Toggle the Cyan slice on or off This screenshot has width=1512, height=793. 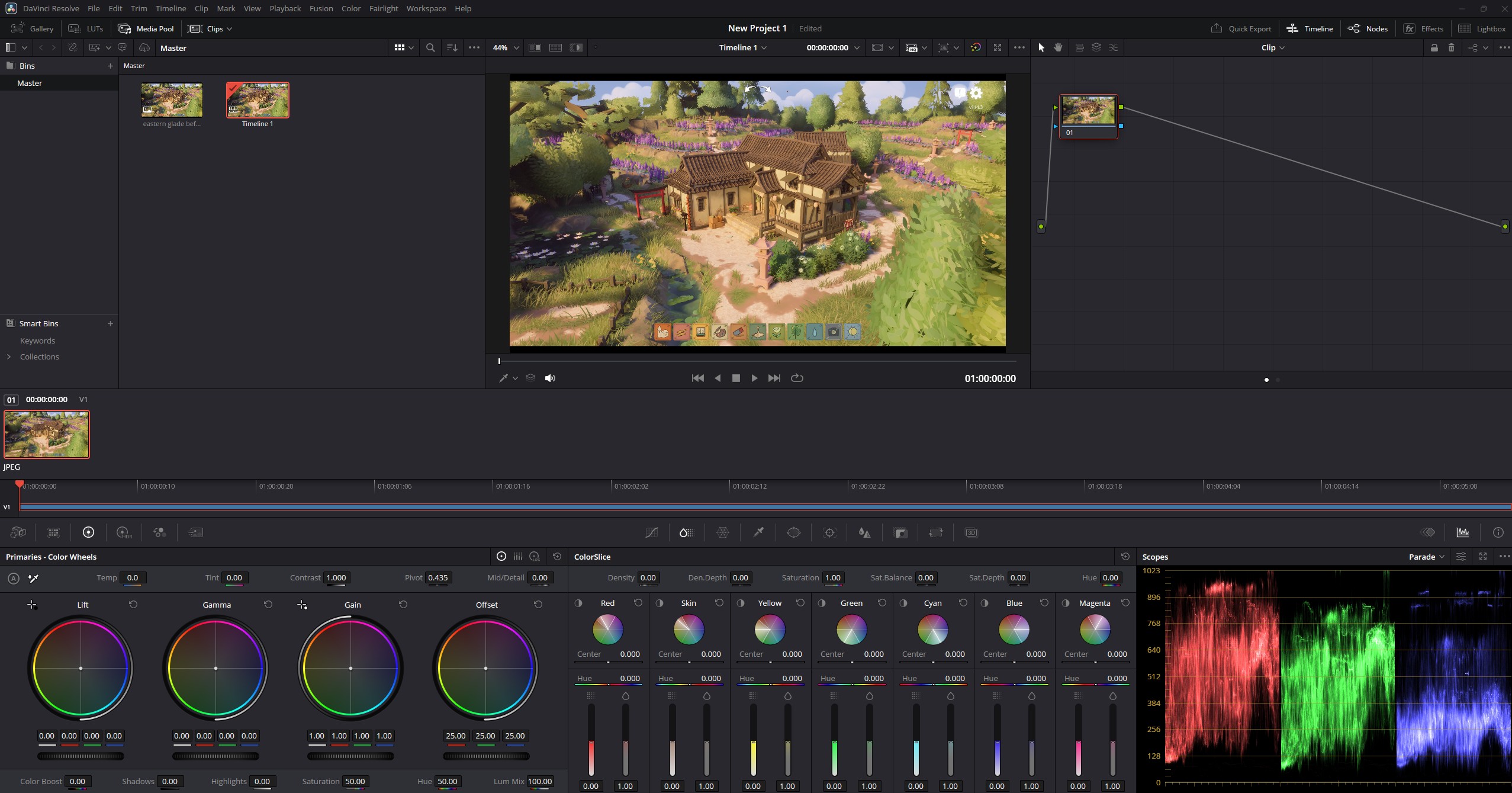click(x=903, y=603)
